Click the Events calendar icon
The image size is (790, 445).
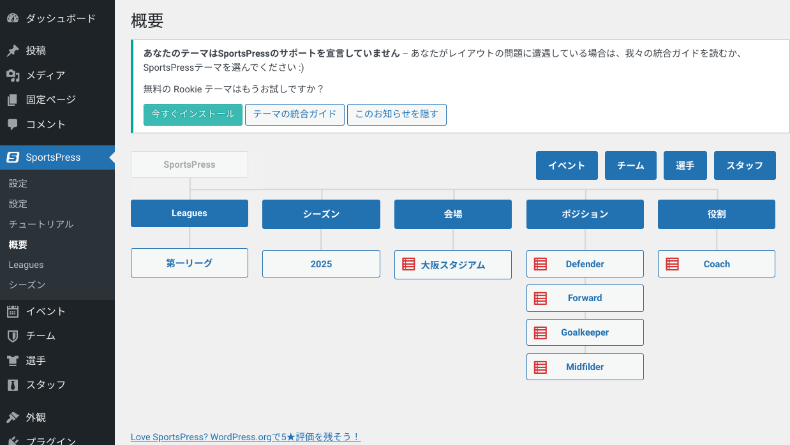click(x=13, y=311)
